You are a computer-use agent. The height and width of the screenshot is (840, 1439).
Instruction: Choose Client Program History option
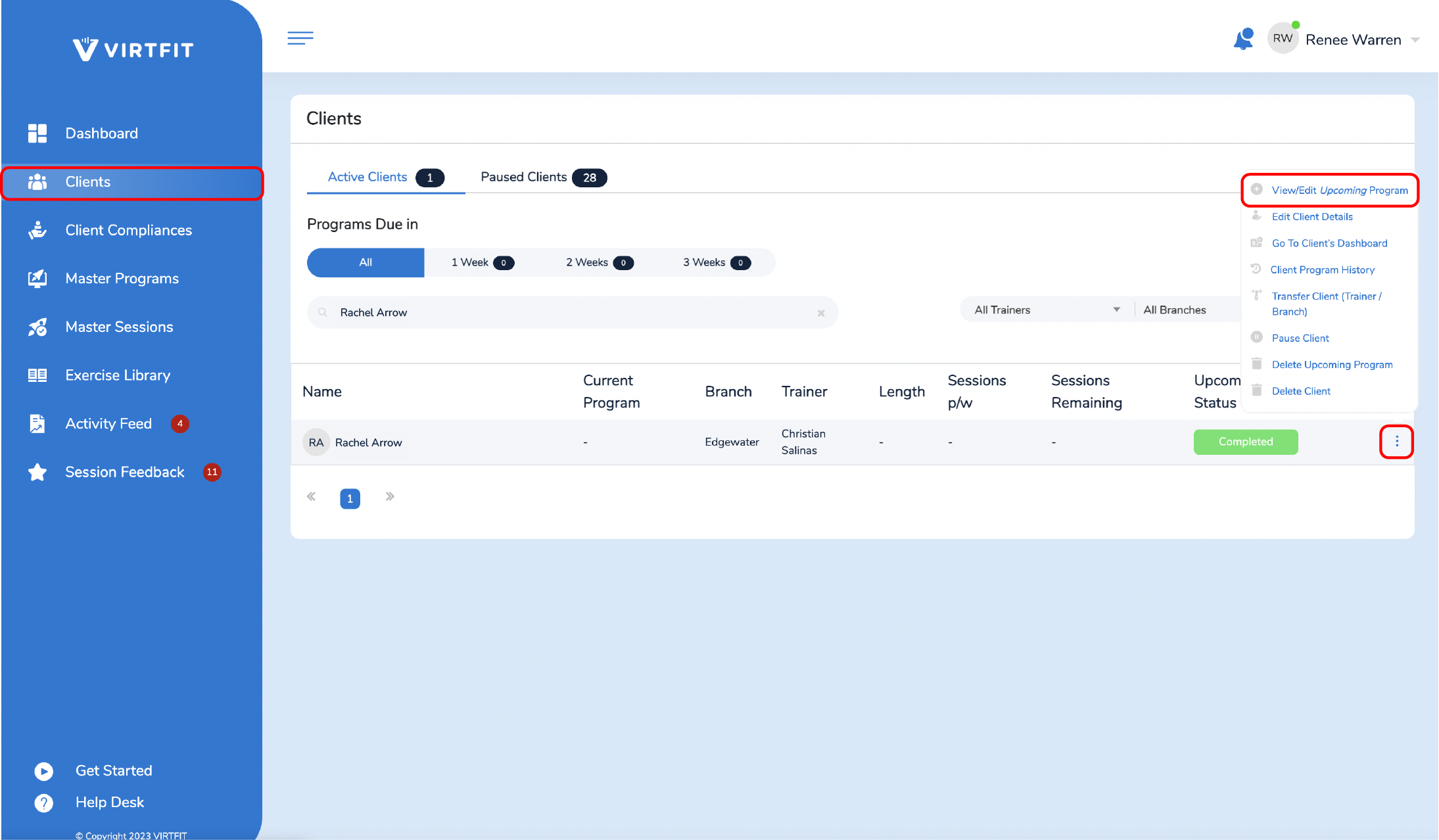coord(1322,270)
